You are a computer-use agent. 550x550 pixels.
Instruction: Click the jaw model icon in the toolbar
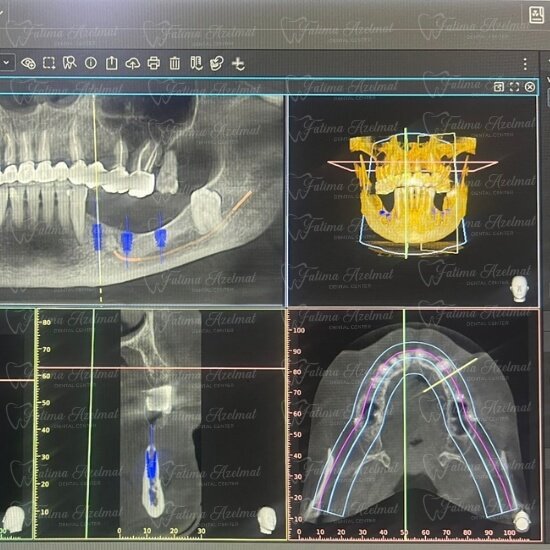pos(217,63)
